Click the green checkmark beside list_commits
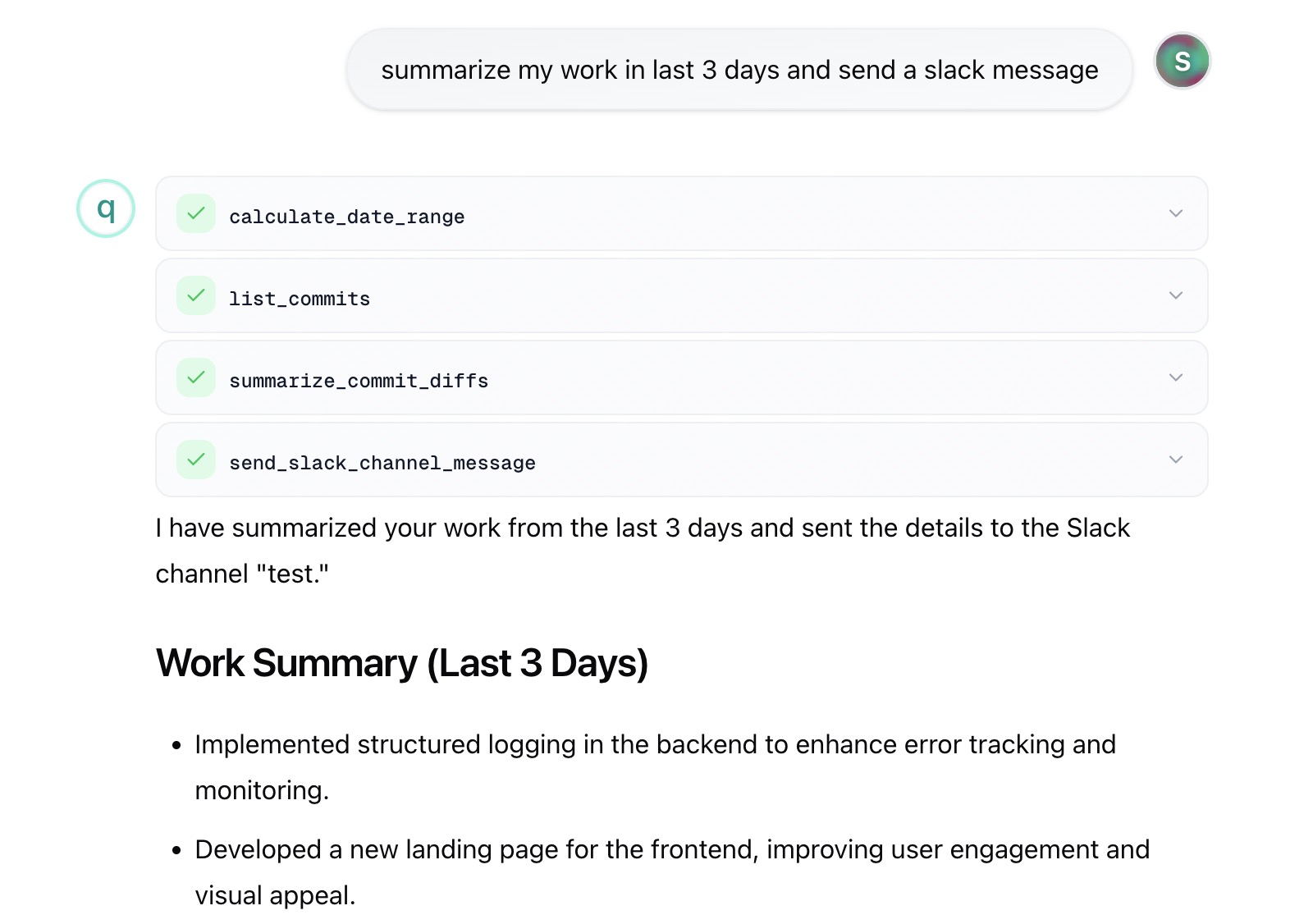The width and height of the screenshot is (1313, 924). pos(196,295)
